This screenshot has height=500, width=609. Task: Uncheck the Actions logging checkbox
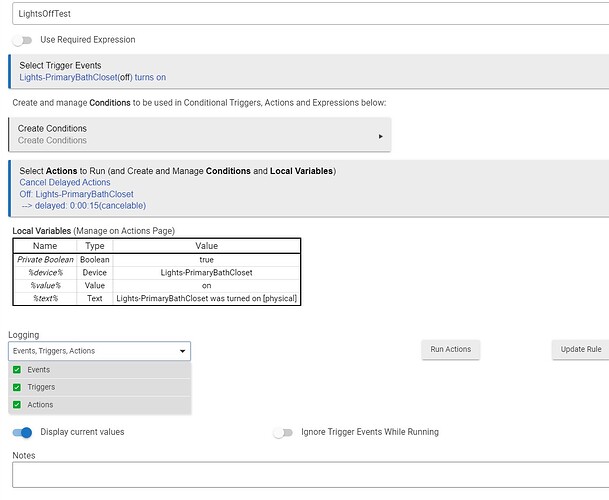point(17,405)
